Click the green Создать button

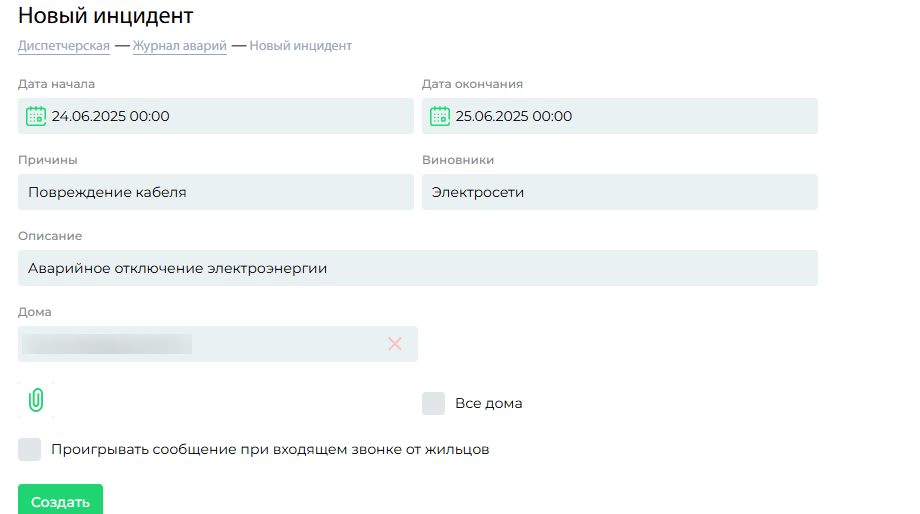click(60, 500)
